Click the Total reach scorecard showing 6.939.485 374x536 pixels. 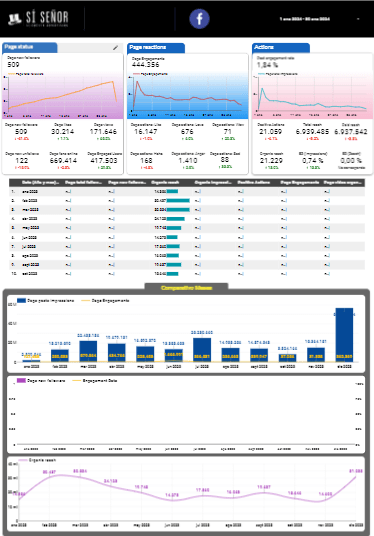[x=312, y=132]
